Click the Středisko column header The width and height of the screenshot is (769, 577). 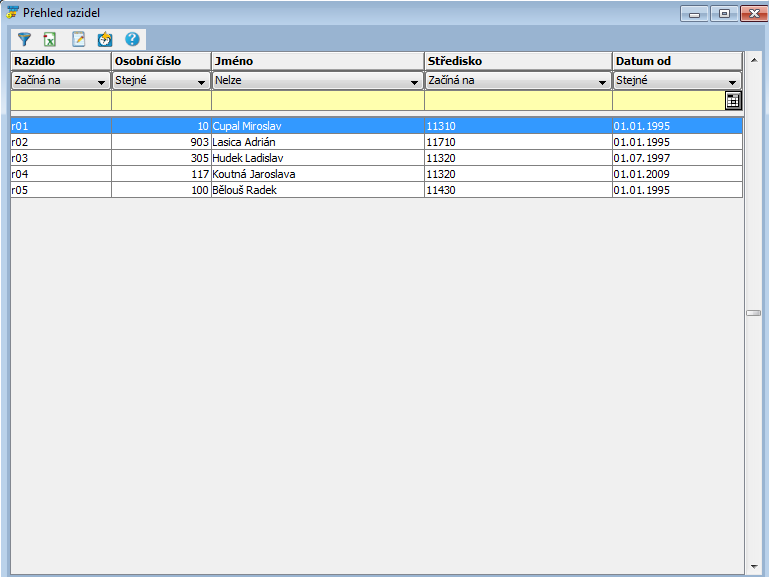click(x=517, y=61)
